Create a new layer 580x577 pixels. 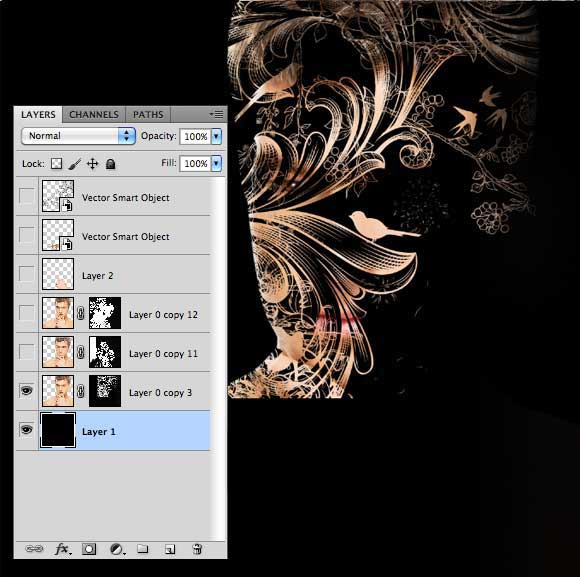pos(170,549)
